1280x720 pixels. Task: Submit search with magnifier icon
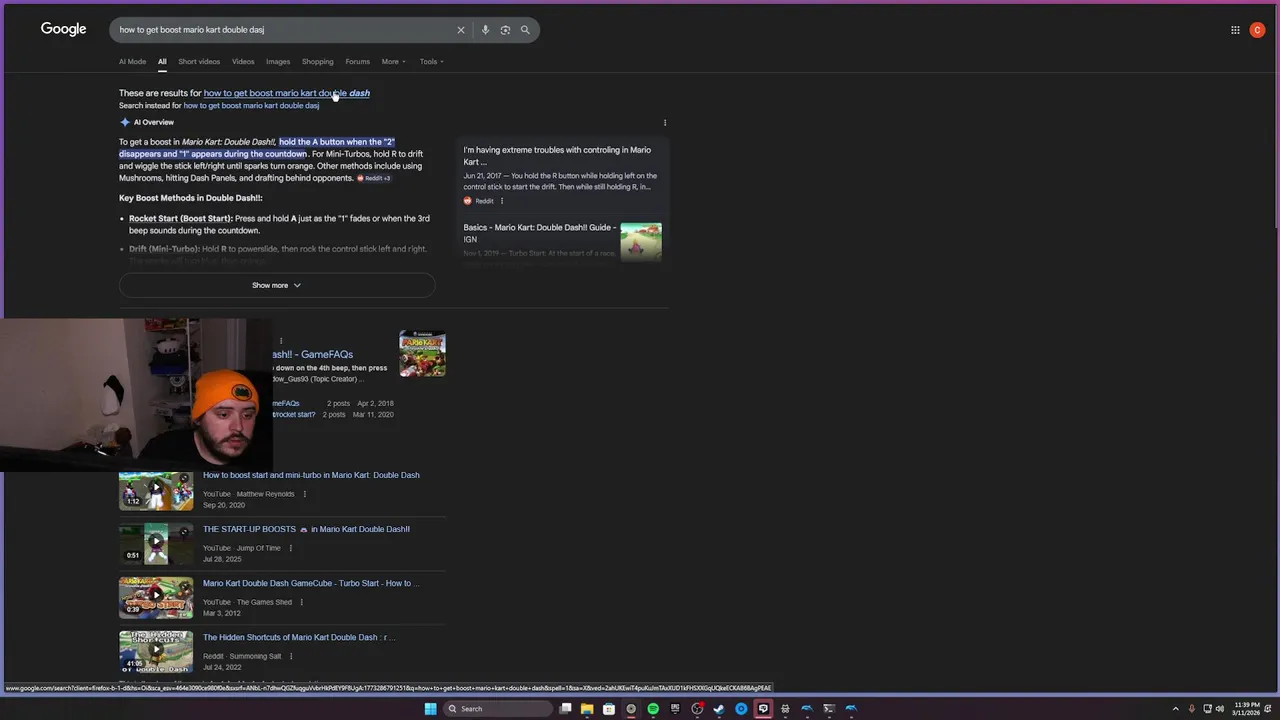(x=525, y=30)
